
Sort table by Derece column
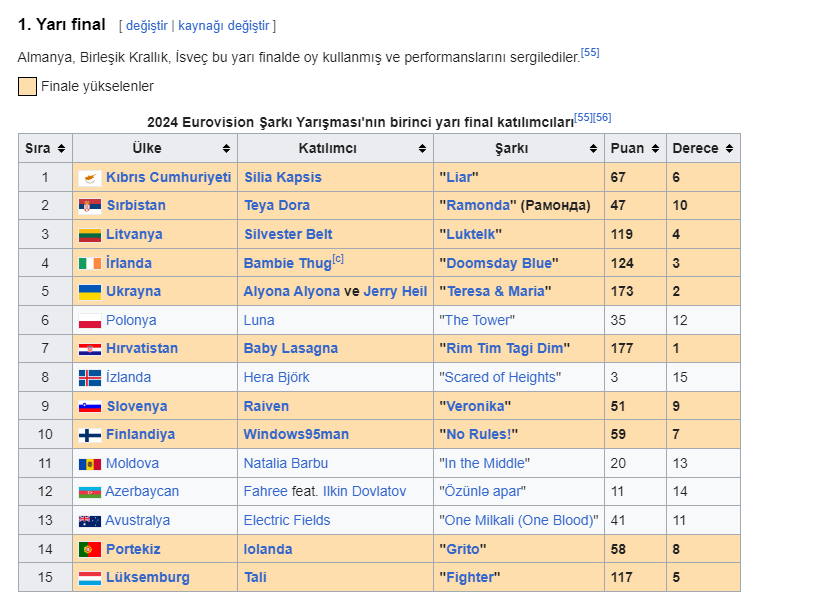pos(703,148)
